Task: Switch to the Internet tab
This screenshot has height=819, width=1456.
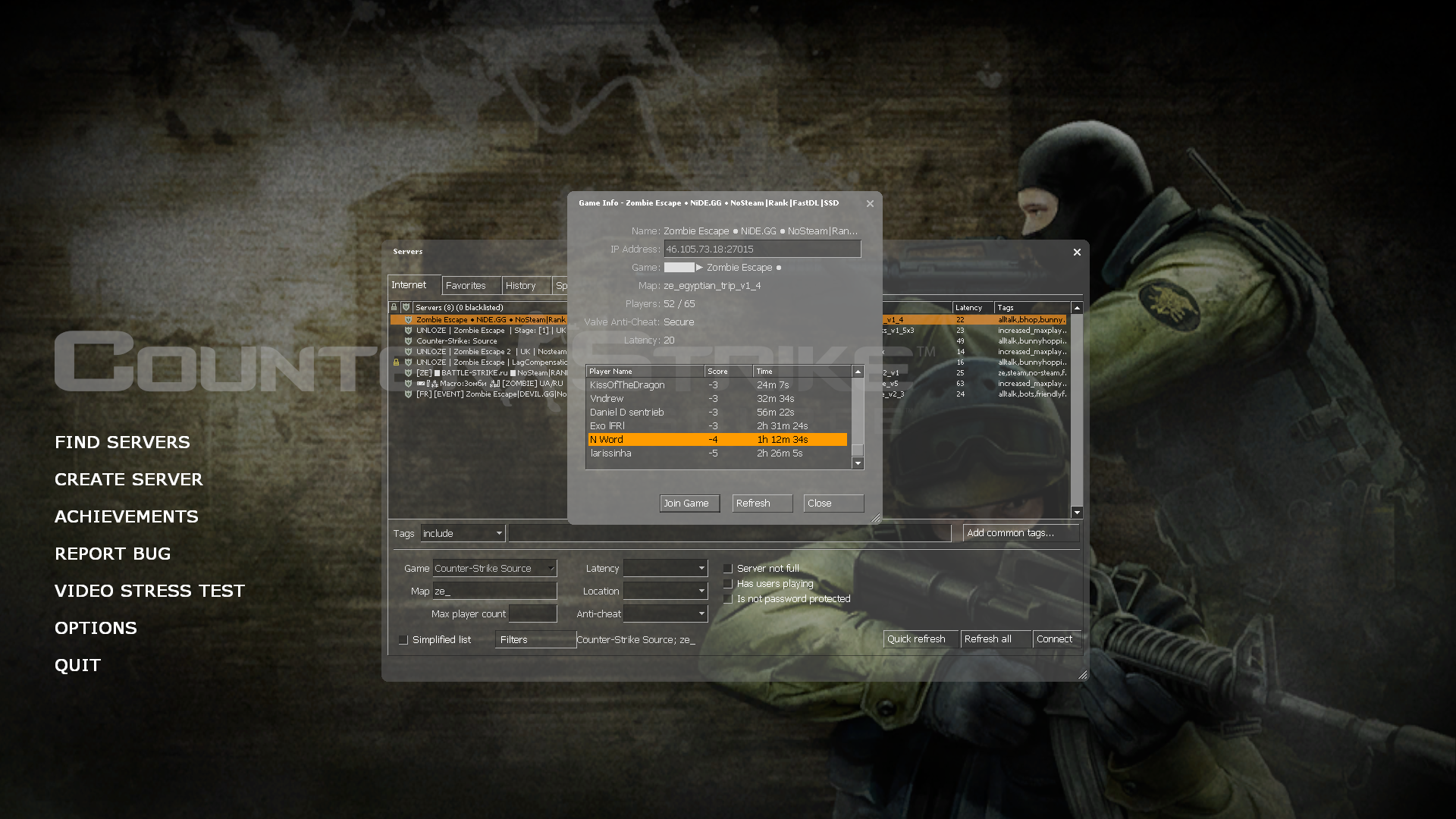Action: (413, 285)
